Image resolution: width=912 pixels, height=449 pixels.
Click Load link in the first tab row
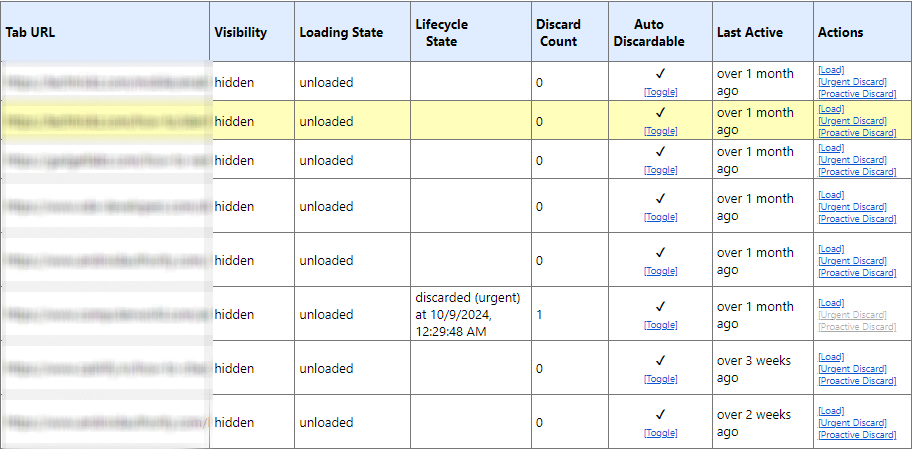tap(830, 70)
